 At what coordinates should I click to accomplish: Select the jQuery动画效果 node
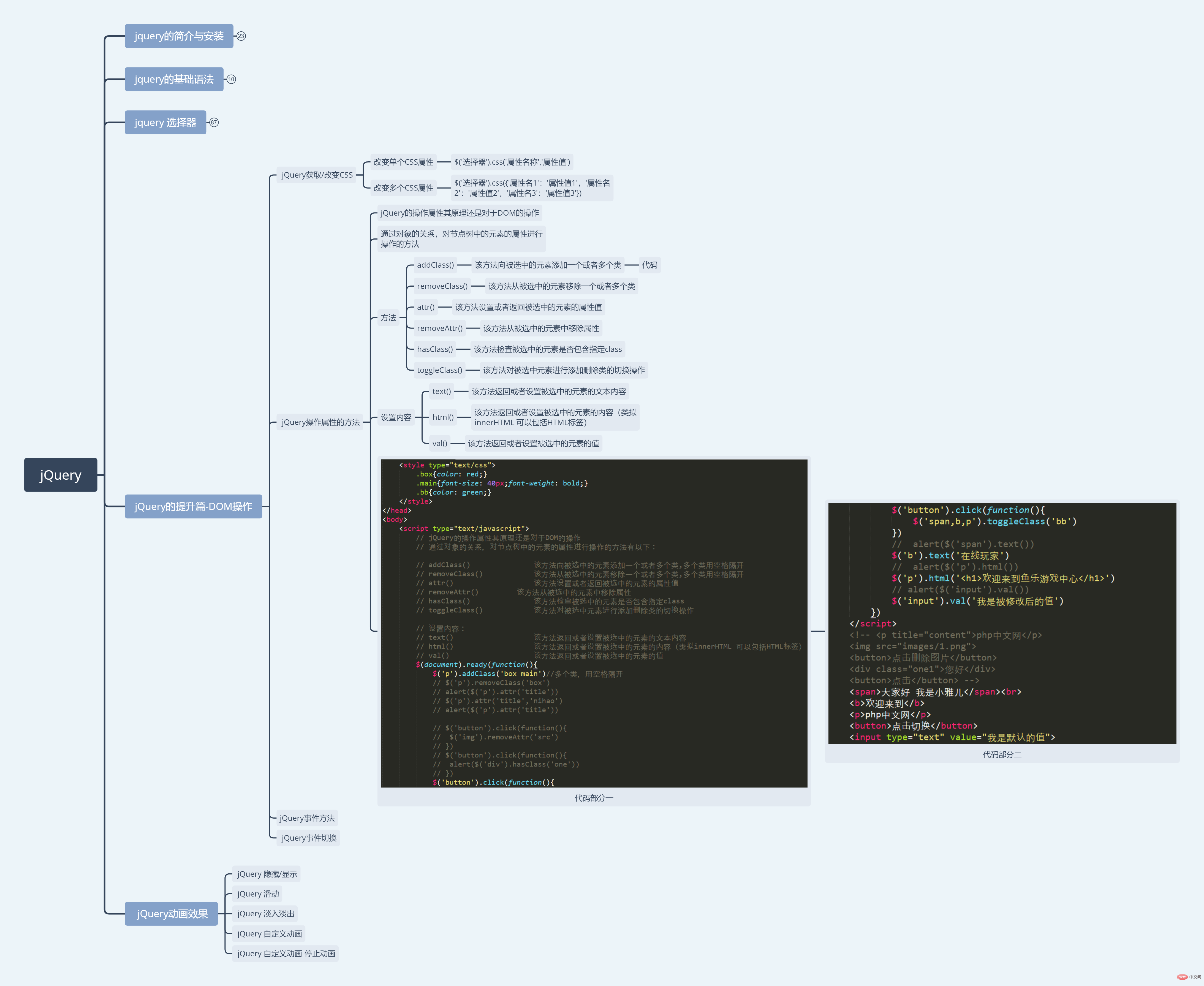click(x=172, y=914)
